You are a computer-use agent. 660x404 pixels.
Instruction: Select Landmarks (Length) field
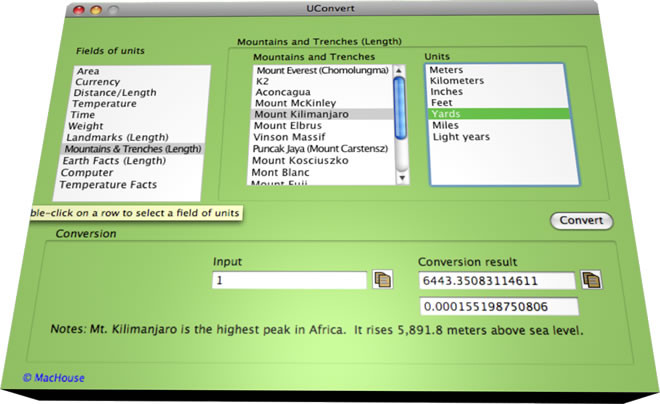[134, 137]
